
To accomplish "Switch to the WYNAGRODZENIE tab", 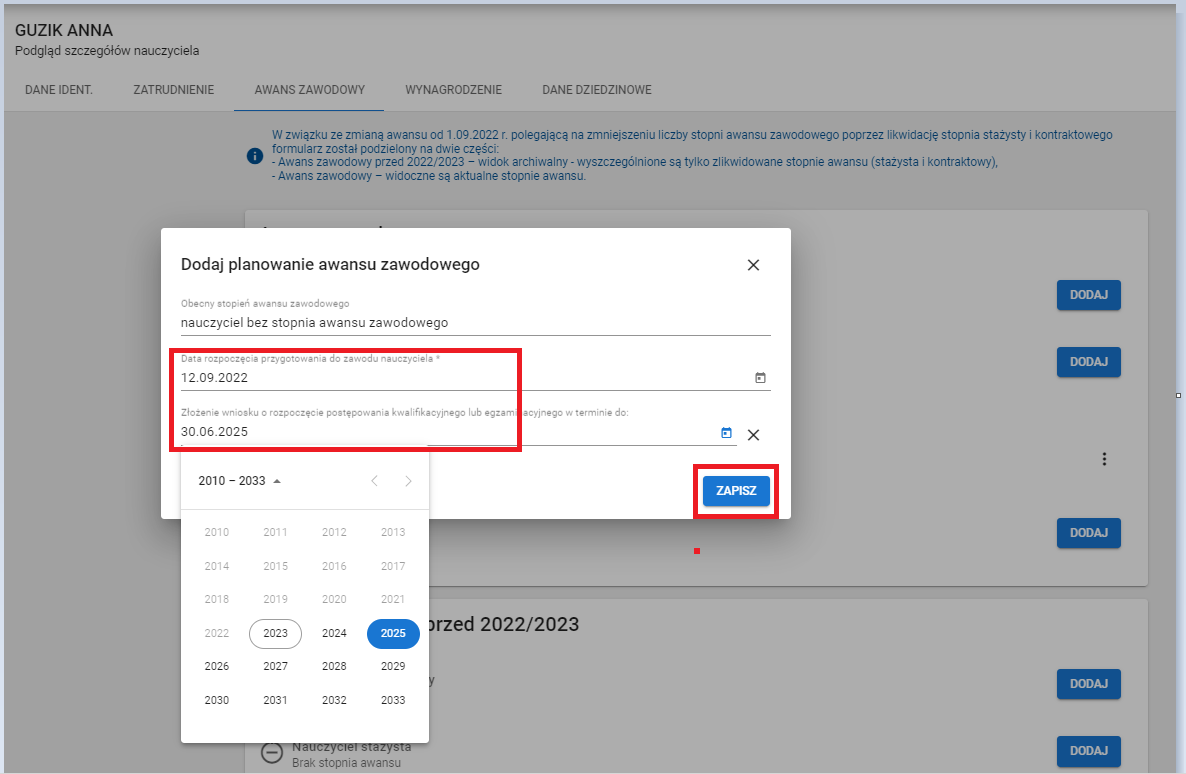I will point(453,89).
